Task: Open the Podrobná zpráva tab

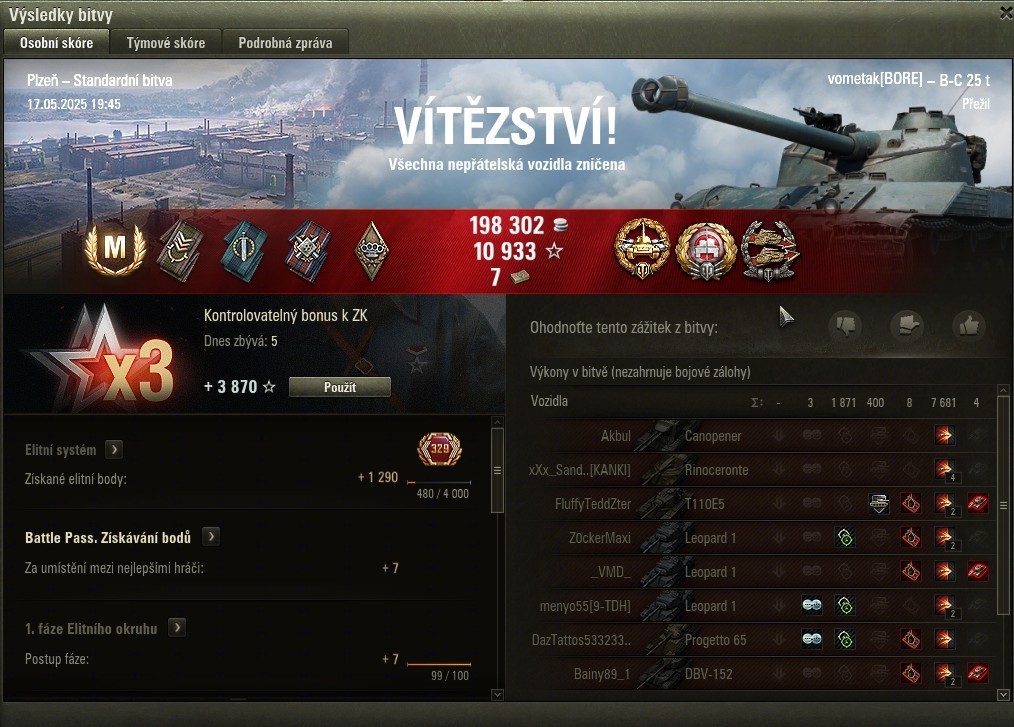Action: 285,43
